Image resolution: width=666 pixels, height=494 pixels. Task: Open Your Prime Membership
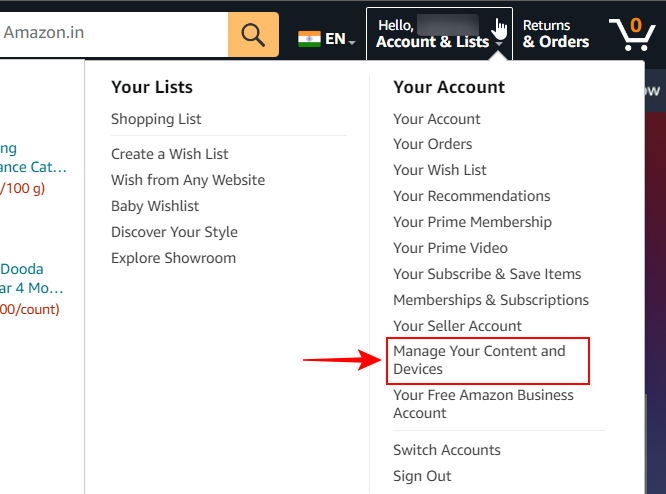pos(473,222)
